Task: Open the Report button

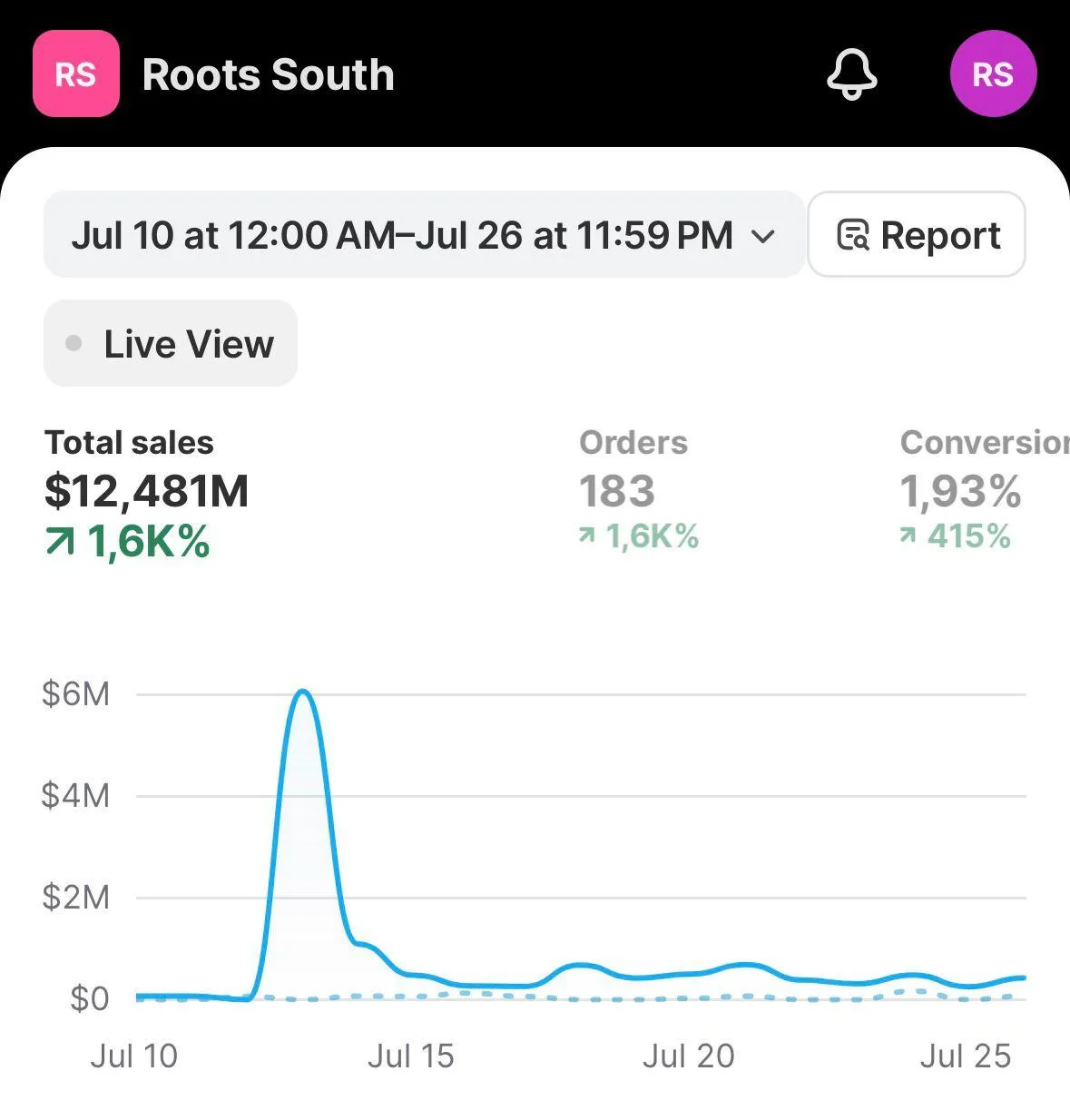Action: (917, 235)
